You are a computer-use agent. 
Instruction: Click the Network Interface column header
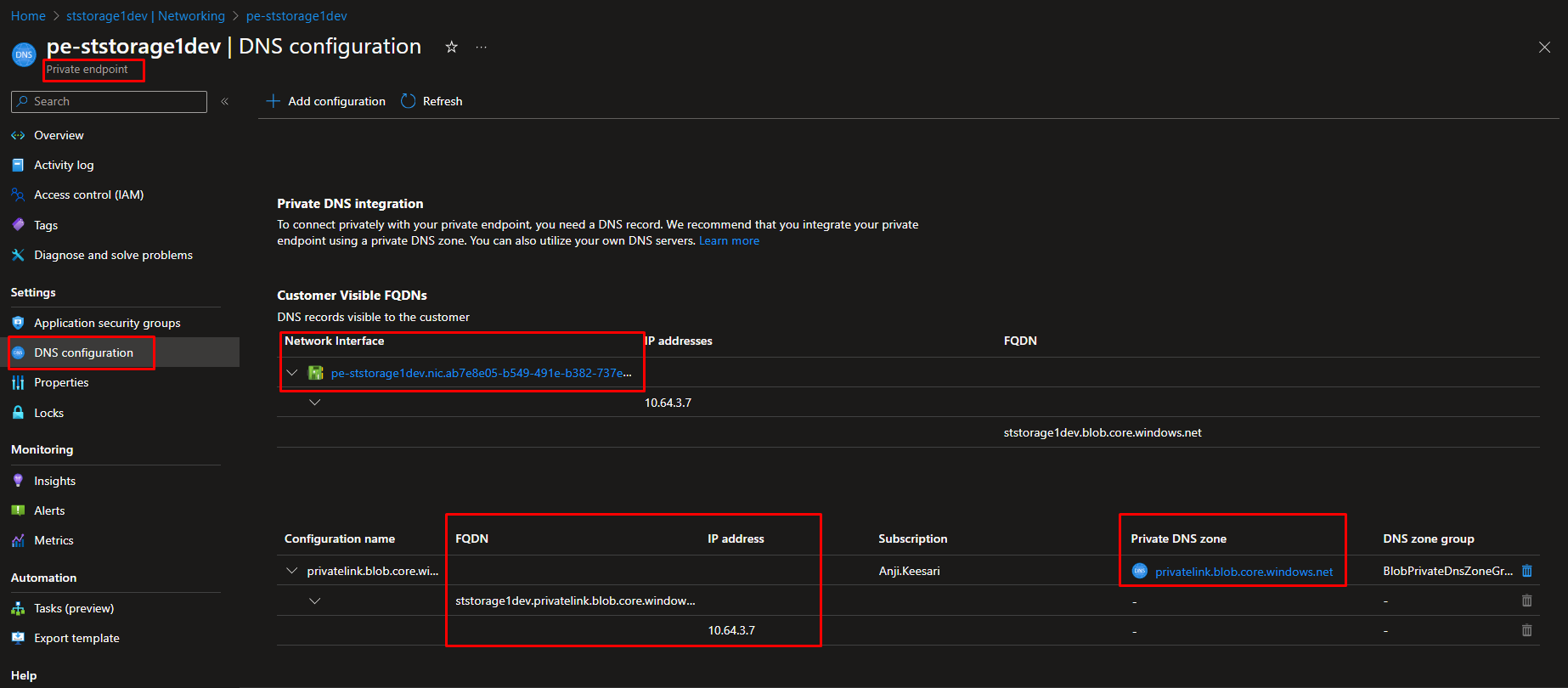click(x=334, y=341)
